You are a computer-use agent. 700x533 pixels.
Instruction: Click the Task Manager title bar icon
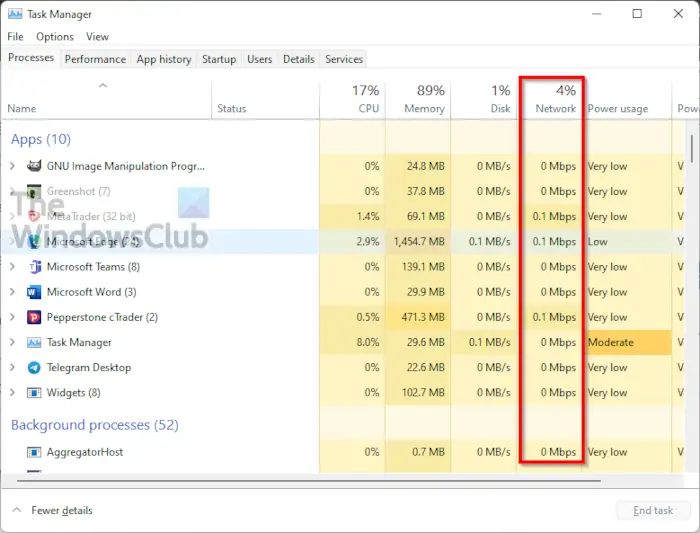tap(15, 14)
